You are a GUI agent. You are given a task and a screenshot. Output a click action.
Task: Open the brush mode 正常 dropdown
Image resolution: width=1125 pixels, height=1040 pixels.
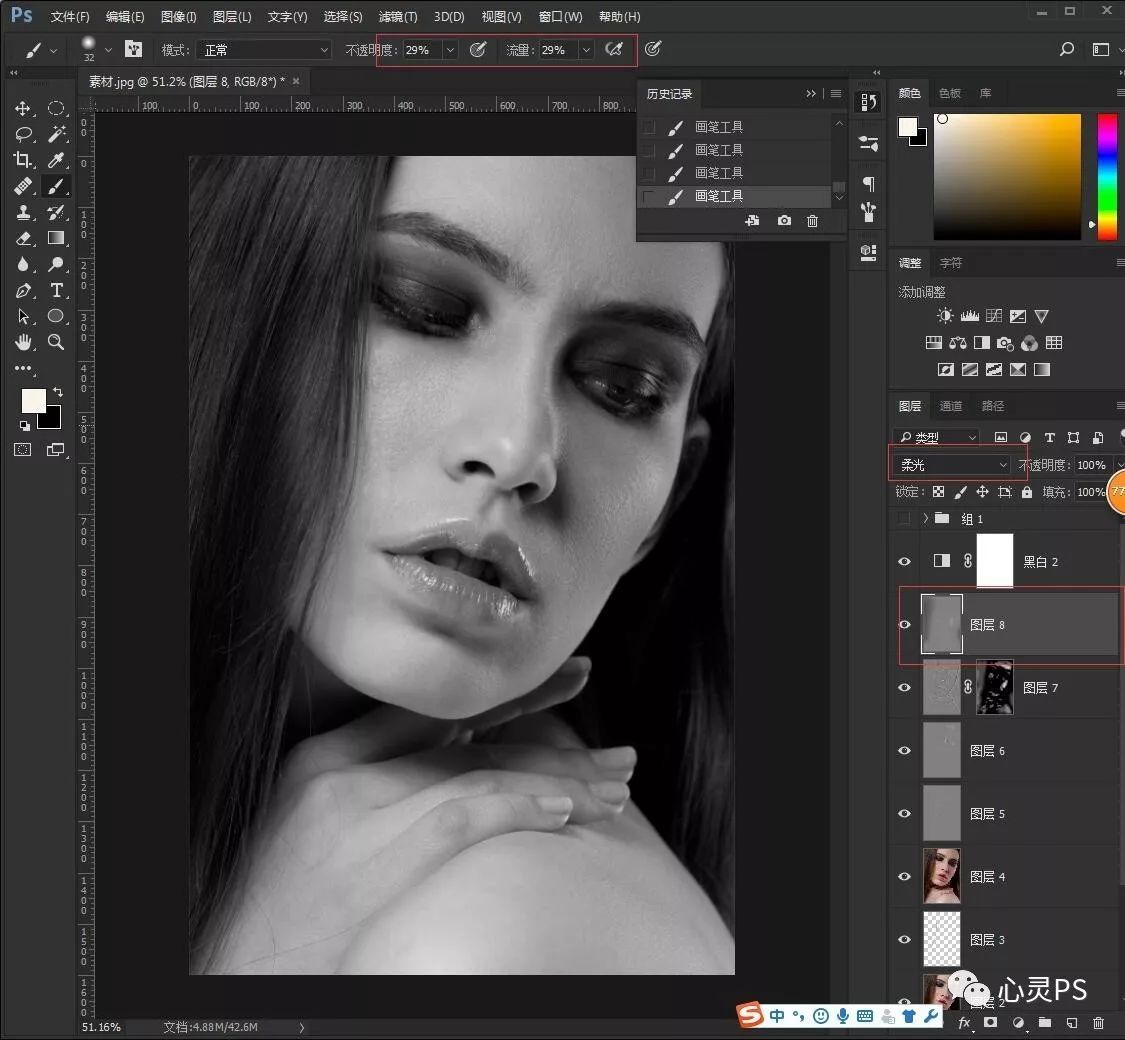point(264,49)
